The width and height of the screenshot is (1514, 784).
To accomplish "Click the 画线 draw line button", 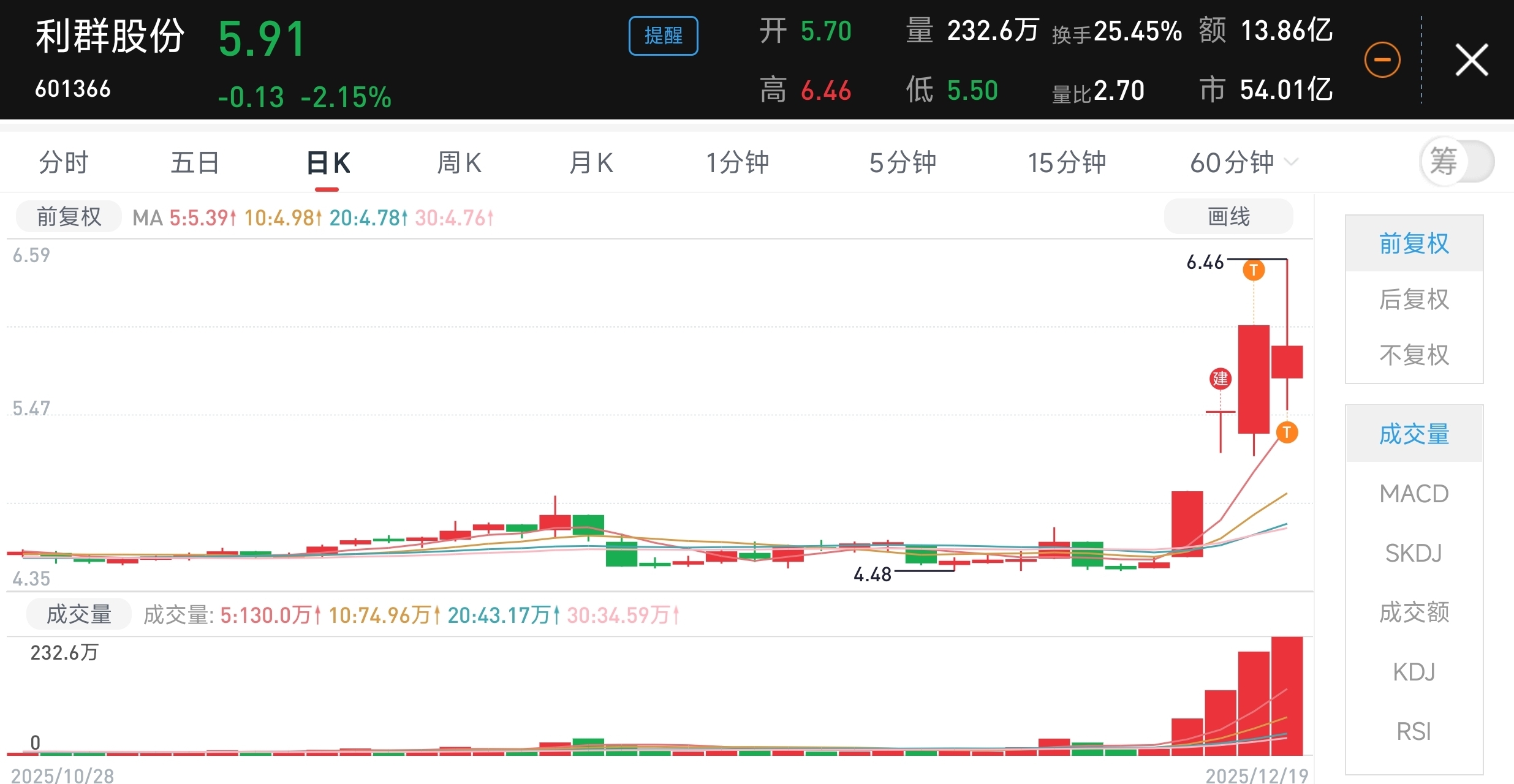I will pyautogui.click(x=1228, y=216).
